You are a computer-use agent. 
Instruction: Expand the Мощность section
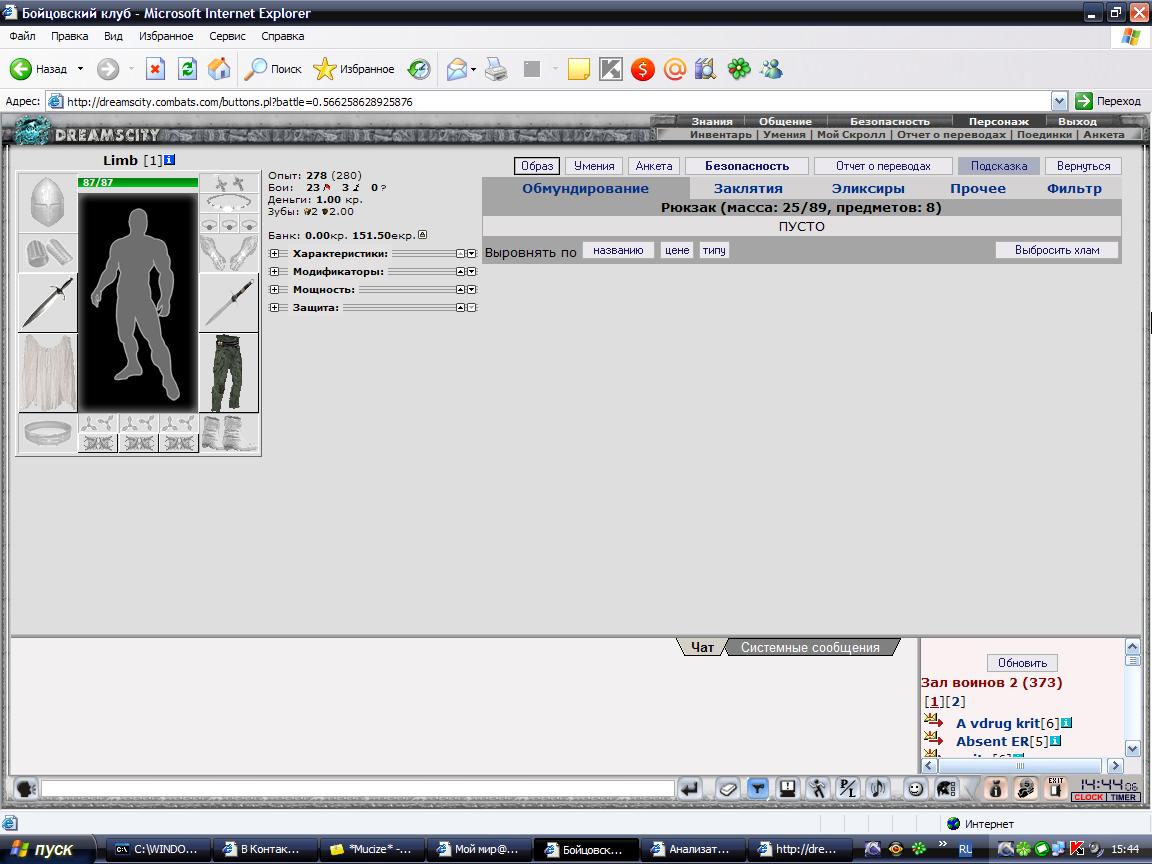click(274, 289)
